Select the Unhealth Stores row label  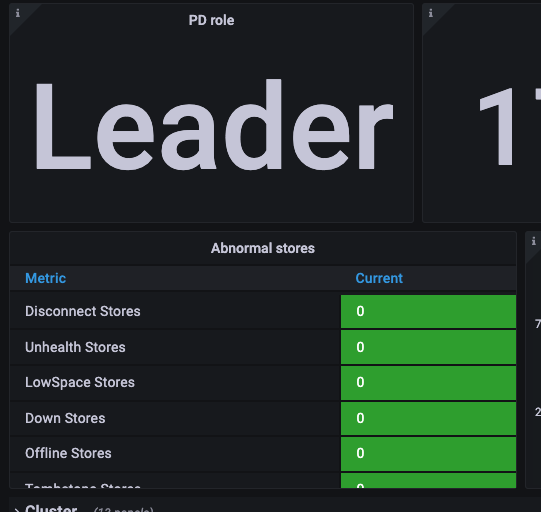point(75,347)
